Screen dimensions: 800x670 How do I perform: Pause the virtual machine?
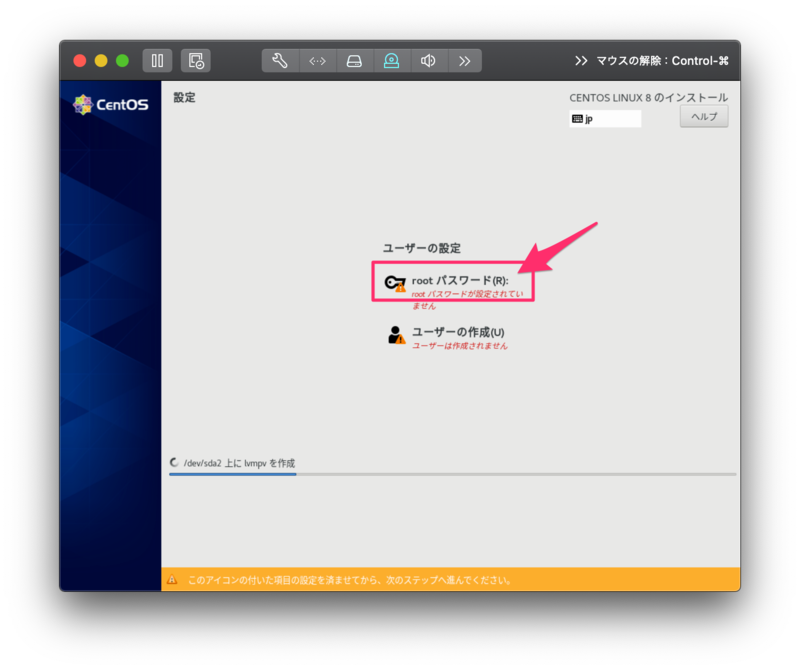pyautogui.click(x=157, y=61)
